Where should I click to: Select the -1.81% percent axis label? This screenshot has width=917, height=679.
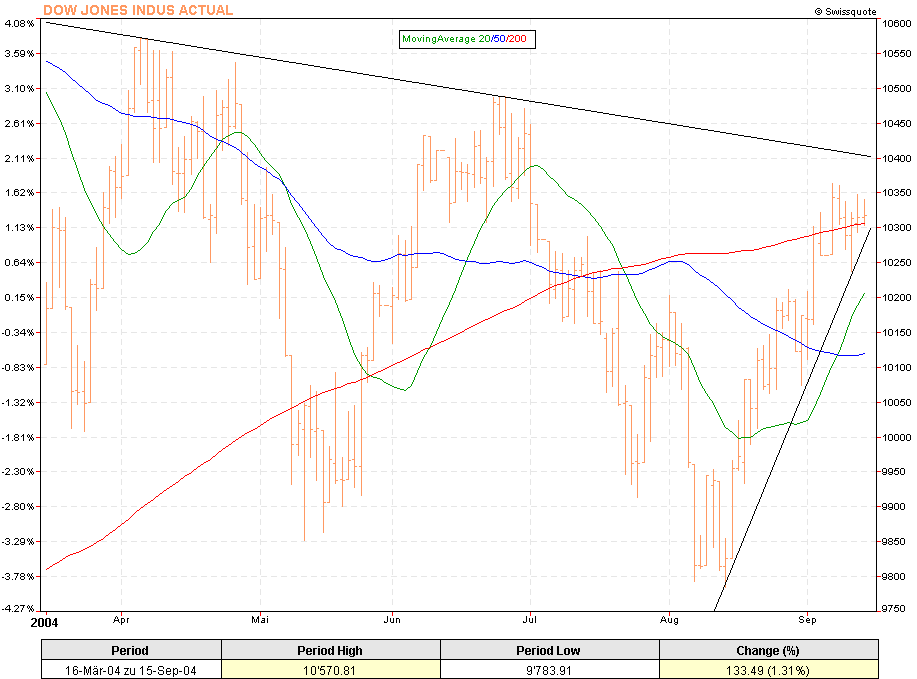(x=18, y=437)
